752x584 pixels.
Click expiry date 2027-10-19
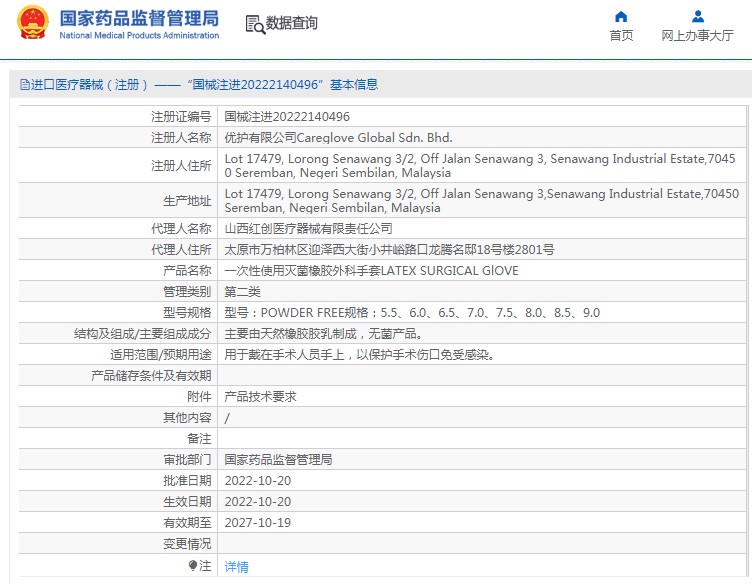[258, 523]
